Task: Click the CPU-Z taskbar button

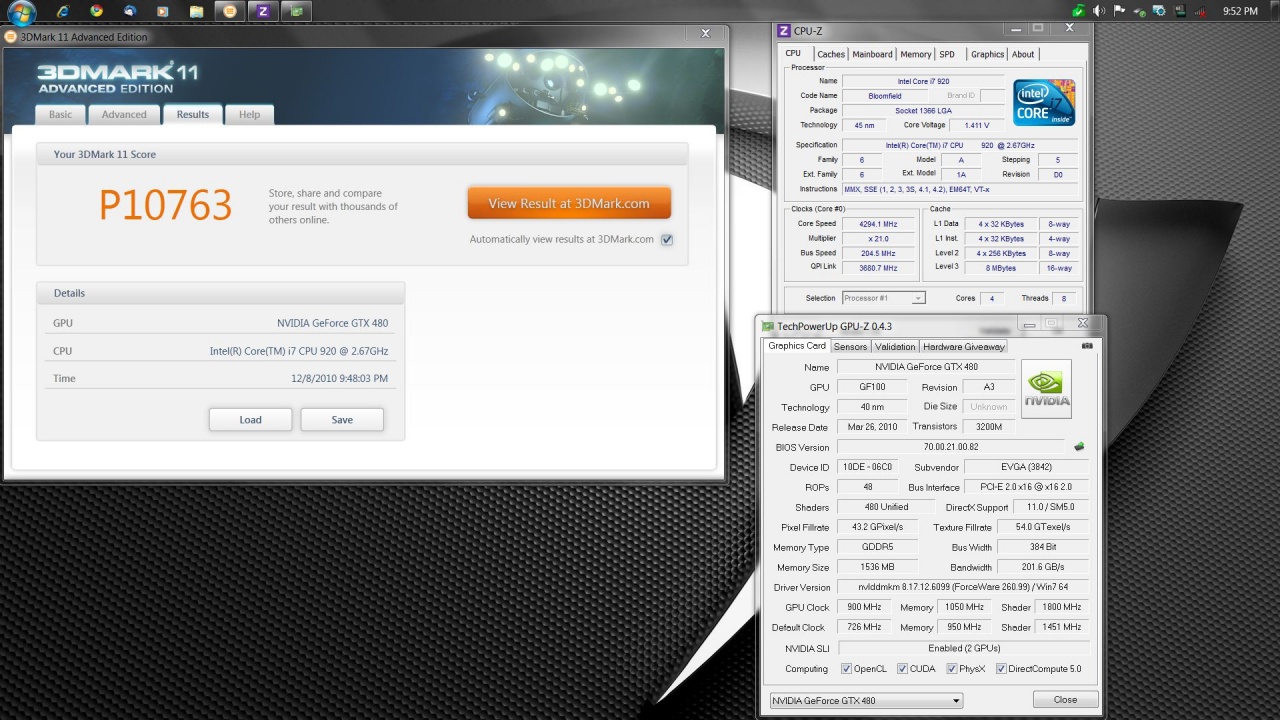Action: click(x=263, y=11)
